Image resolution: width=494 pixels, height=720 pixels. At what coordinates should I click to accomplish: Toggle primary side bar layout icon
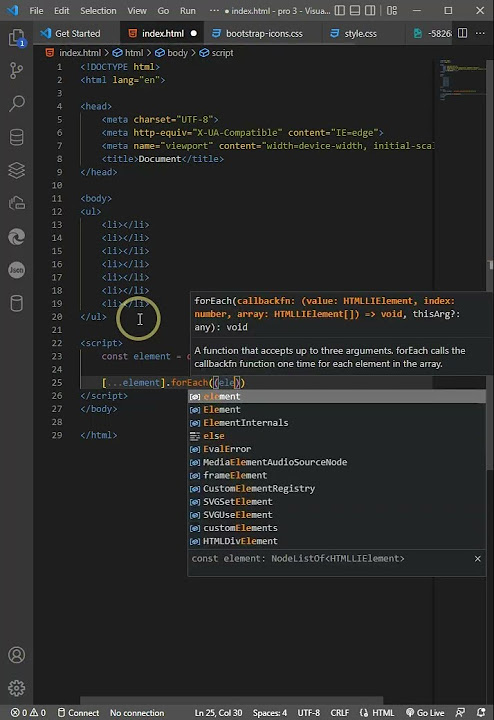[x=340, y=10]
